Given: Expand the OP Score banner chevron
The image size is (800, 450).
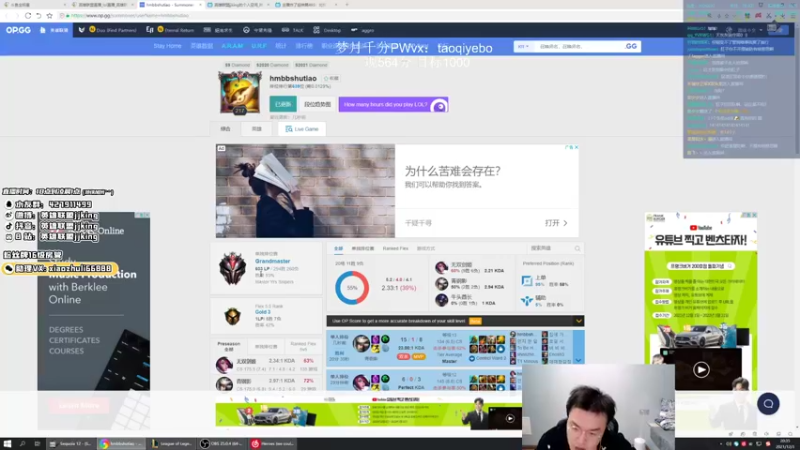Looking at the screenshot, I should pyautogui.click(x=579, y=321).
